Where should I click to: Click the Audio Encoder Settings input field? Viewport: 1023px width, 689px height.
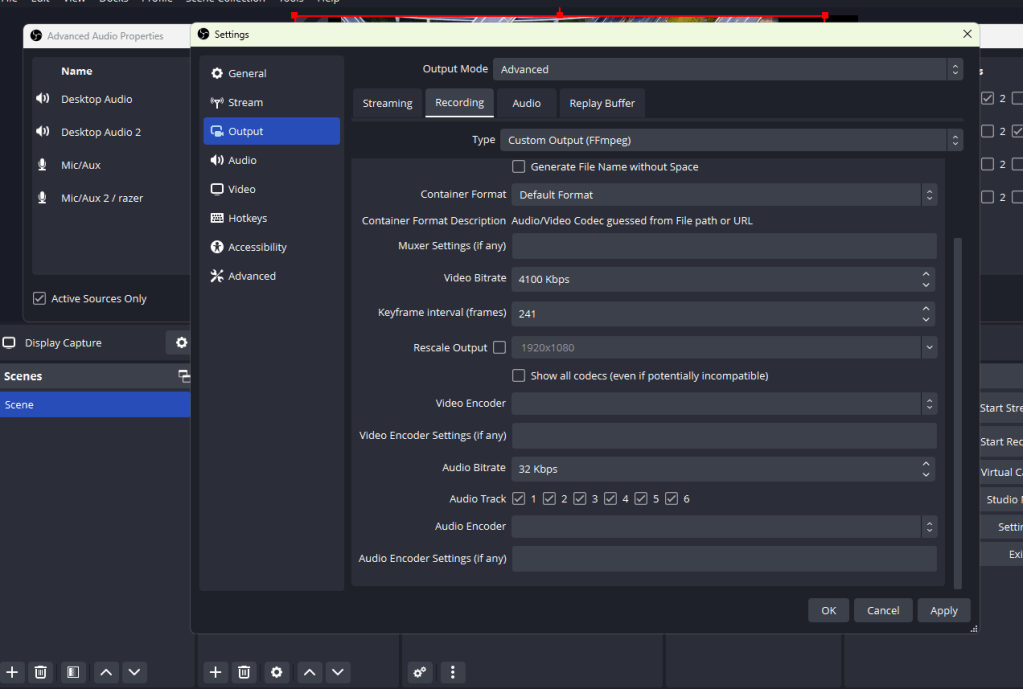tap(724, 559)
